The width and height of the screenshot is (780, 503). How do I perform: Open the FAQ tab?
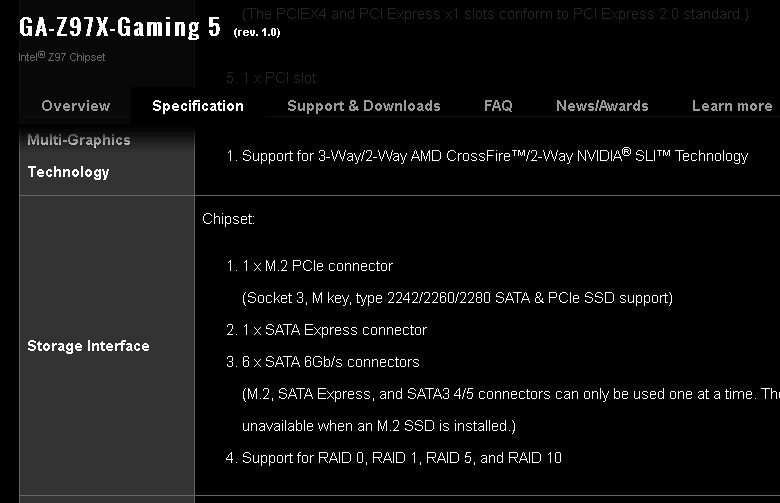click(498, 106)
